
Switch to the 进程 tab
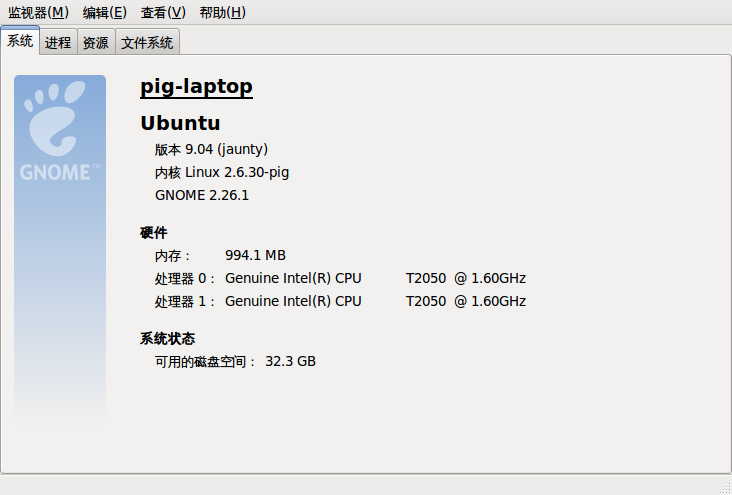(x=58, y=42)
